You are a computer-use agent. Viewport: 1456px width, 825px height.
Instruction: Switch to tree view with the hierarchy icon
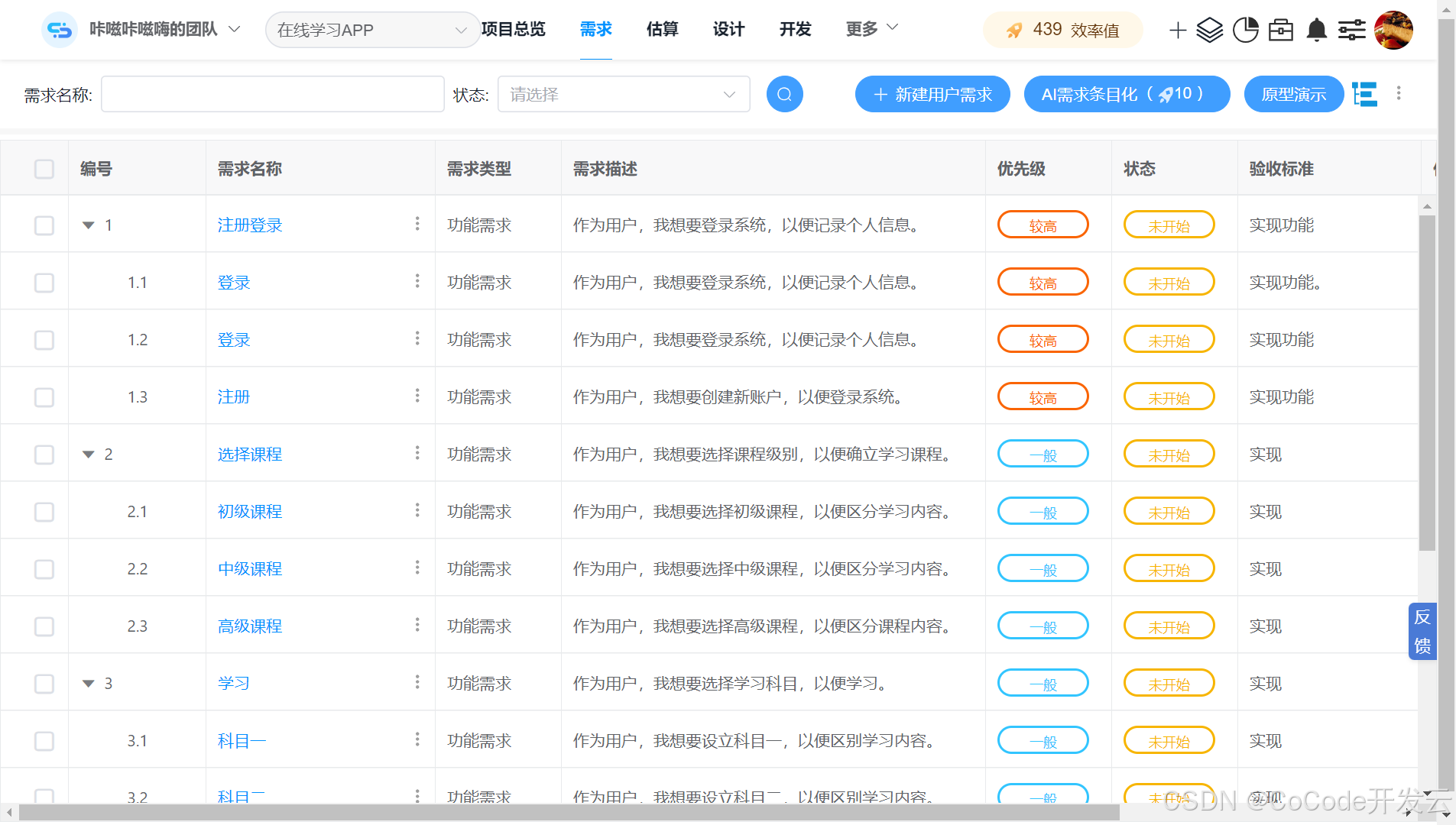click(1366, 94)
